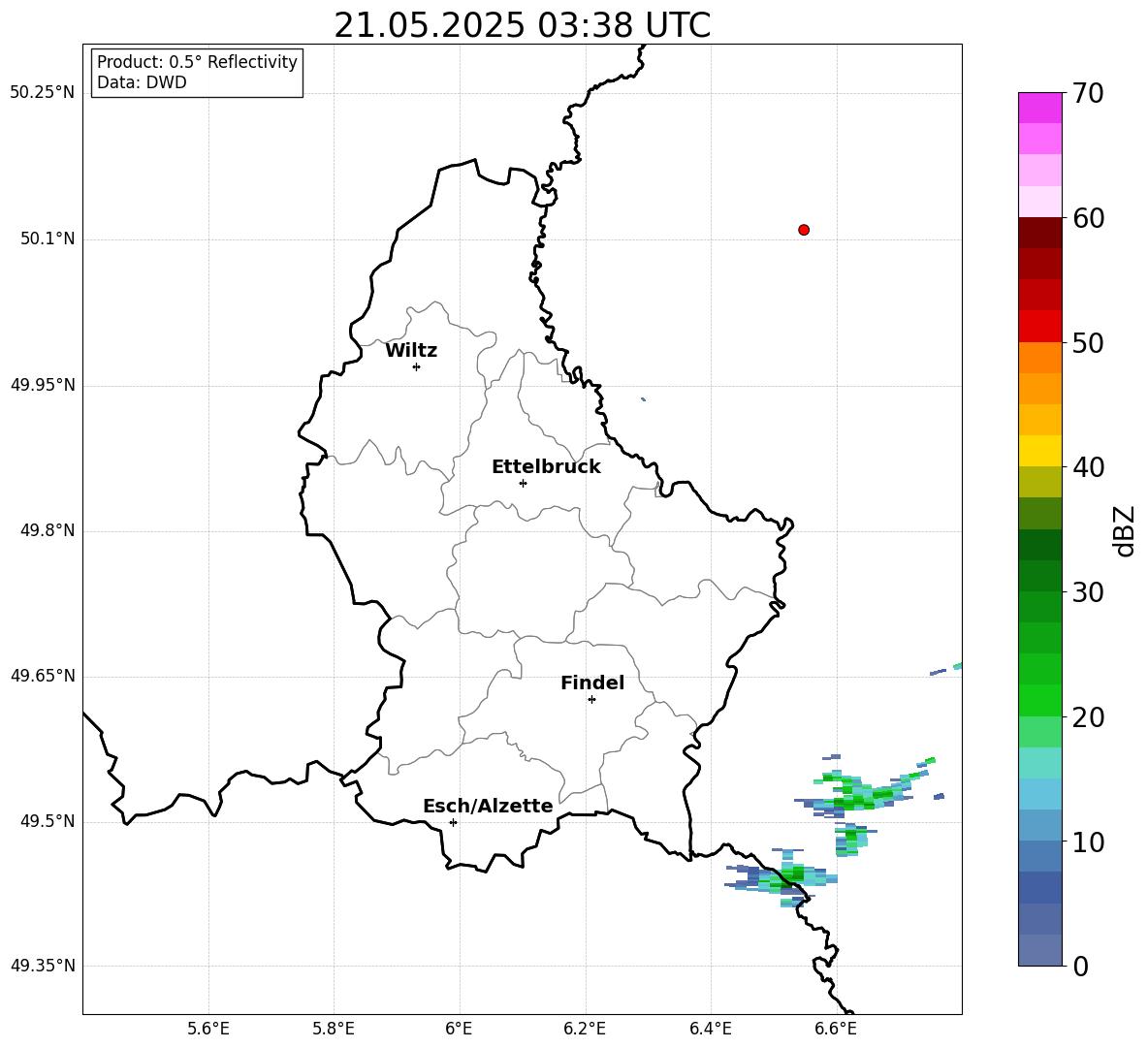1148x1048 pixels.
Task: Click the 5.6°E longitude label
Action: pos(208,1029)
